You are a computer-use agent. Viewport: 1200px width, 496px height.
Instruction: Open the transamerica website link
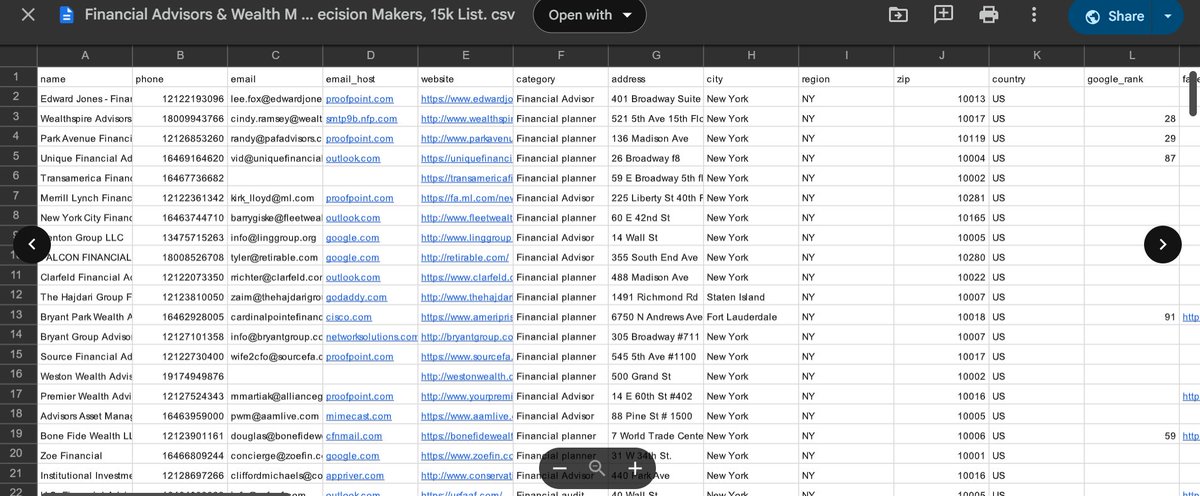point(467,178)
